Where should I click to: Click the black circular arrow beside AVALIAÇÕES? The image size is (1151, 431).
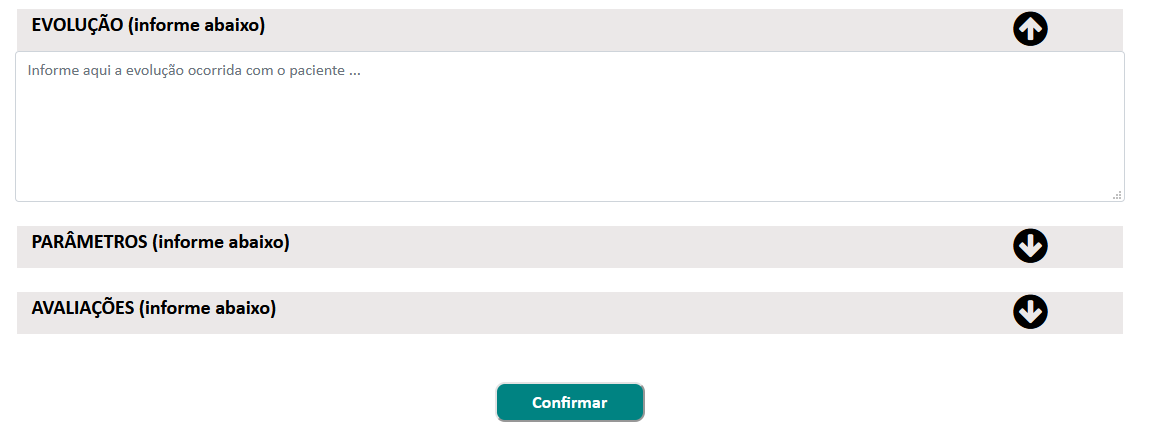(x=1030, y=312)
